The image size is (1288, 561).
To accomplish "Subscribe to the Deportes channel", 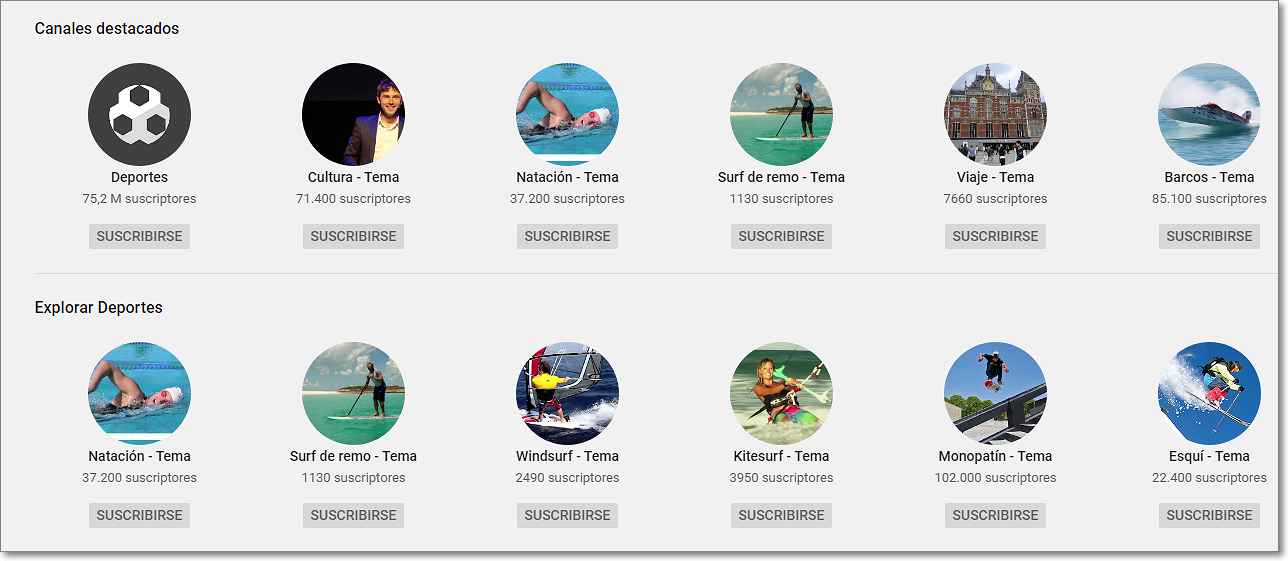I will tap(139, 236).
